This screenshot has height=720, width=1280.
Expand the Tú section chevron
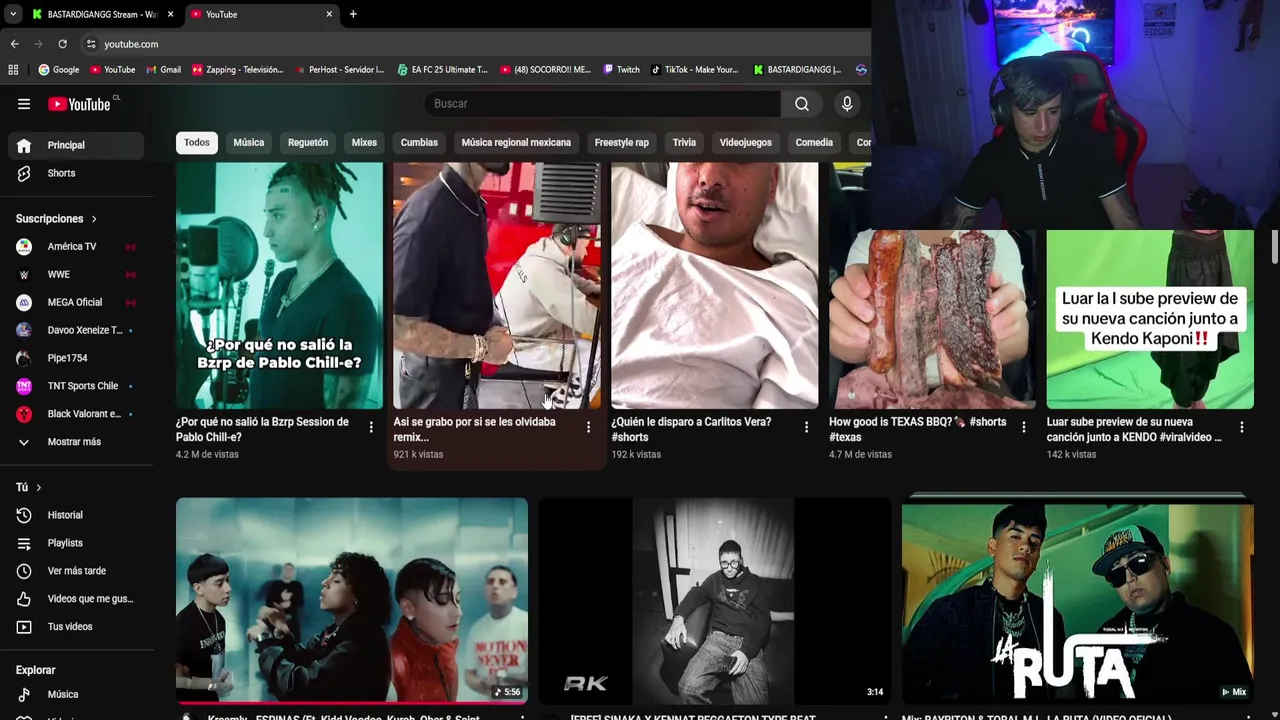click(x=38, y=487)
